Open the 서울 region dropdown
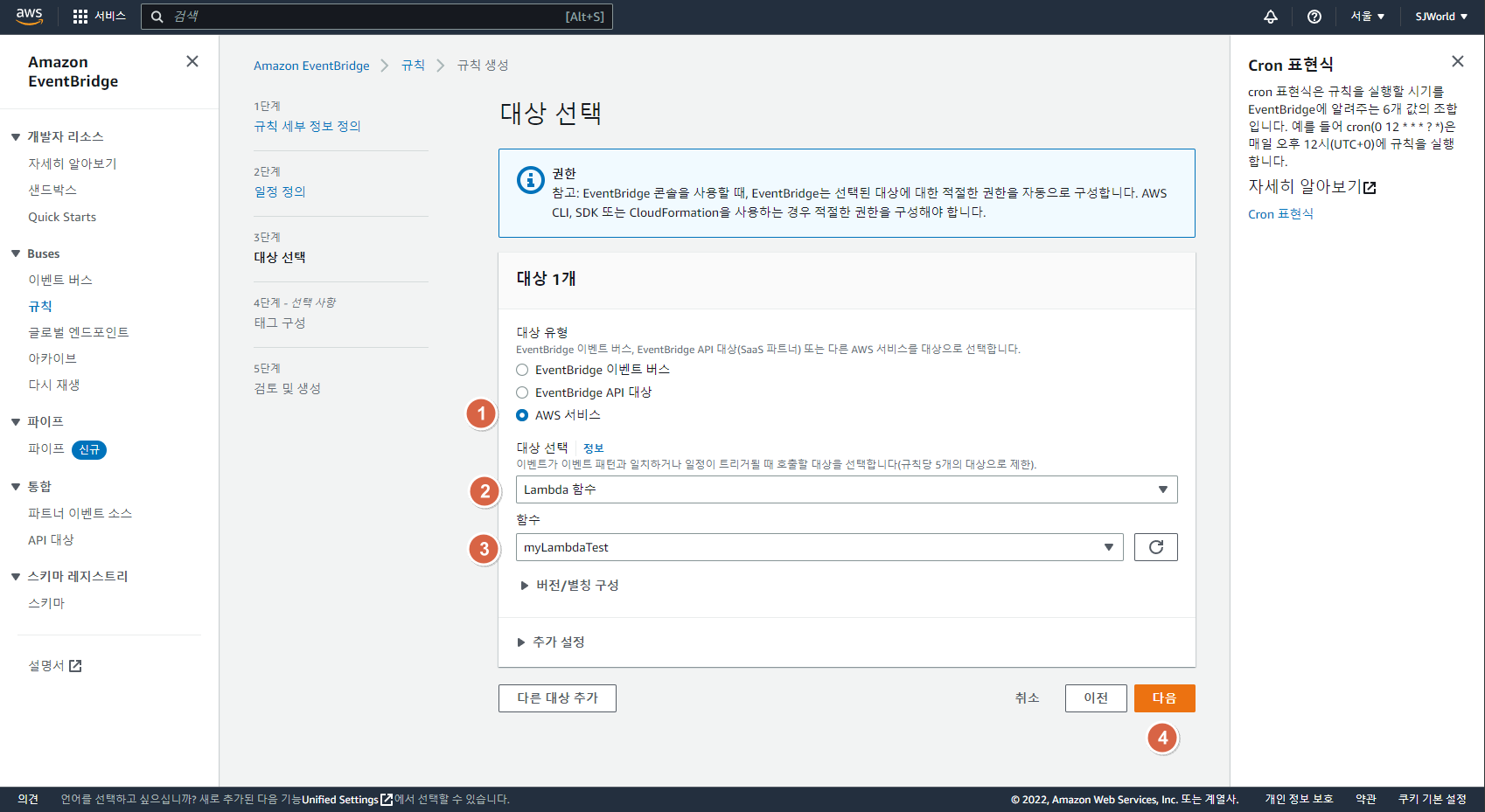The height and width of the screenshot is (812, 1485). point(1368,17)
